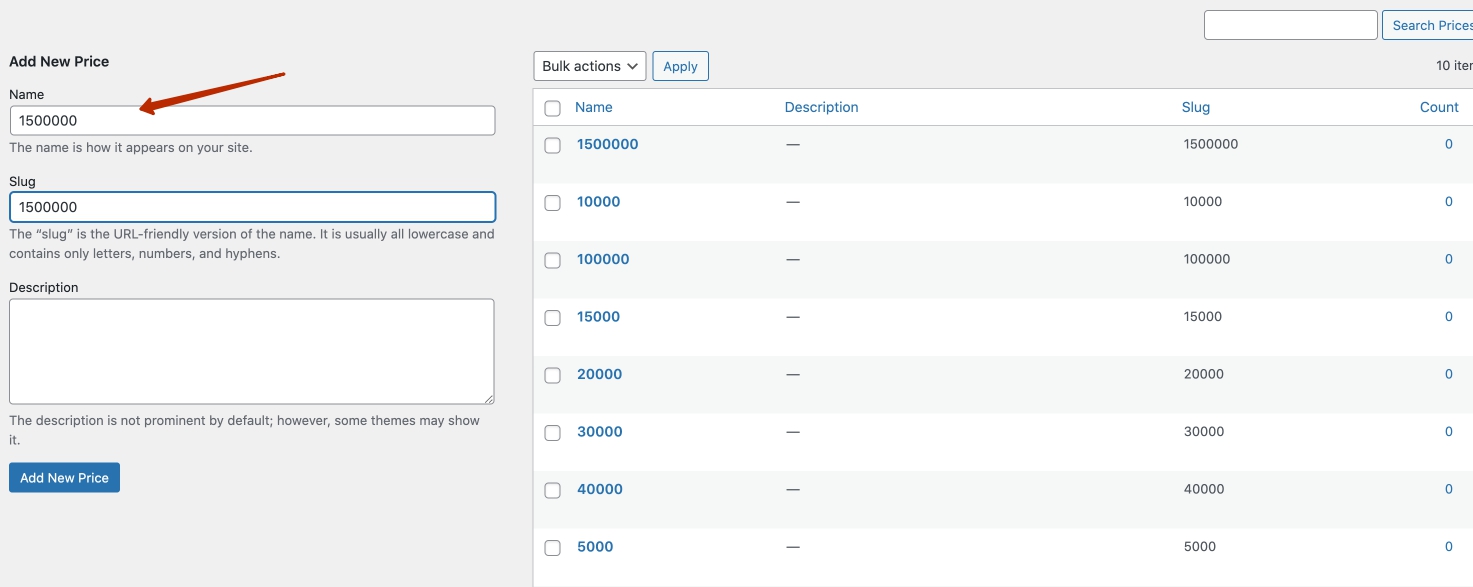Sort by the Description column header
Image resolution: width=1473 pixels, height=587 pixels.
tap(821, 107)
